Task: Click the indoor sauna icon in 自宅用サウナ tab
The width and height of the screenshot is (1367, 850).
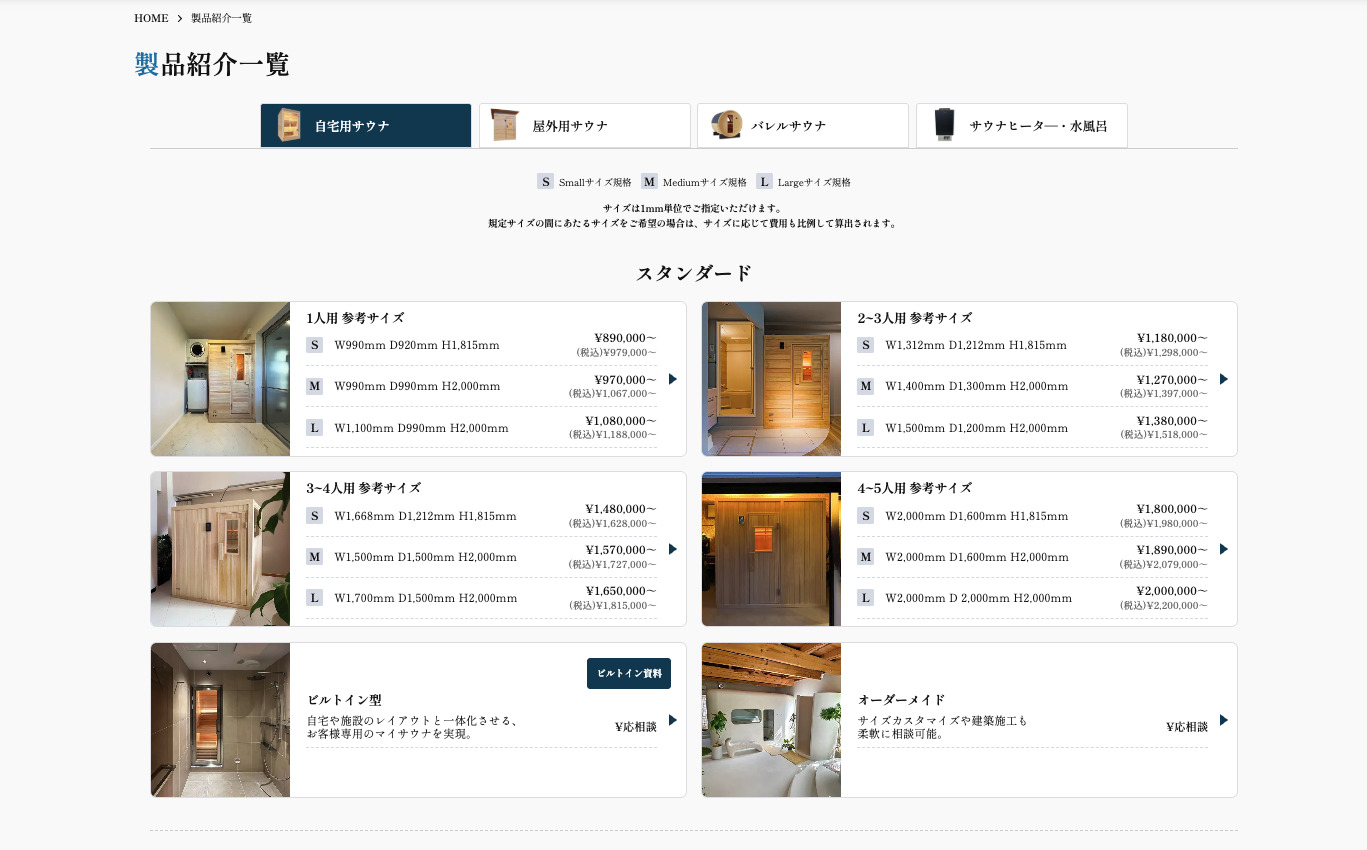Action: click(x=289, y=125)
